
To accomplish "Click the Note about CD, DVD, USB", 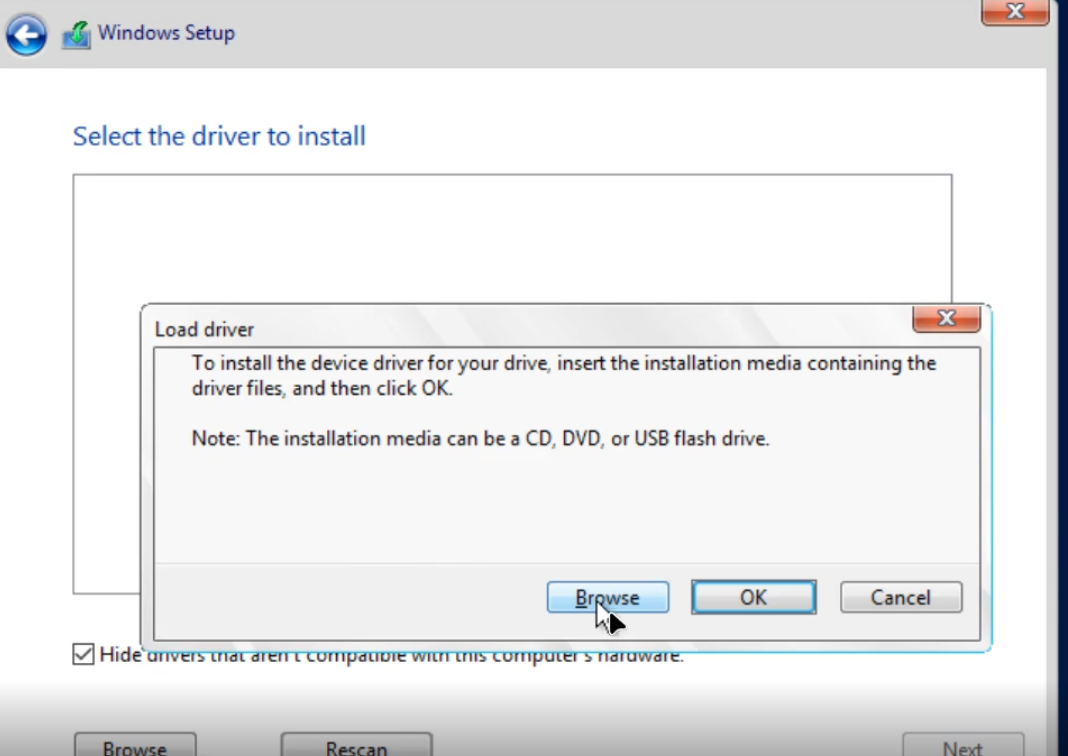I will coord(480,438).
